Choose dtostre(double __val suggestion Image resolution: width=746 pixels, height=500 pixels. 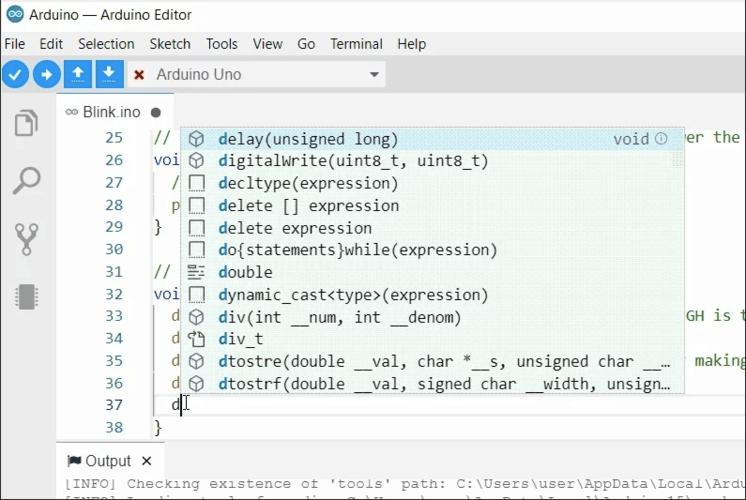pos(432,362)
